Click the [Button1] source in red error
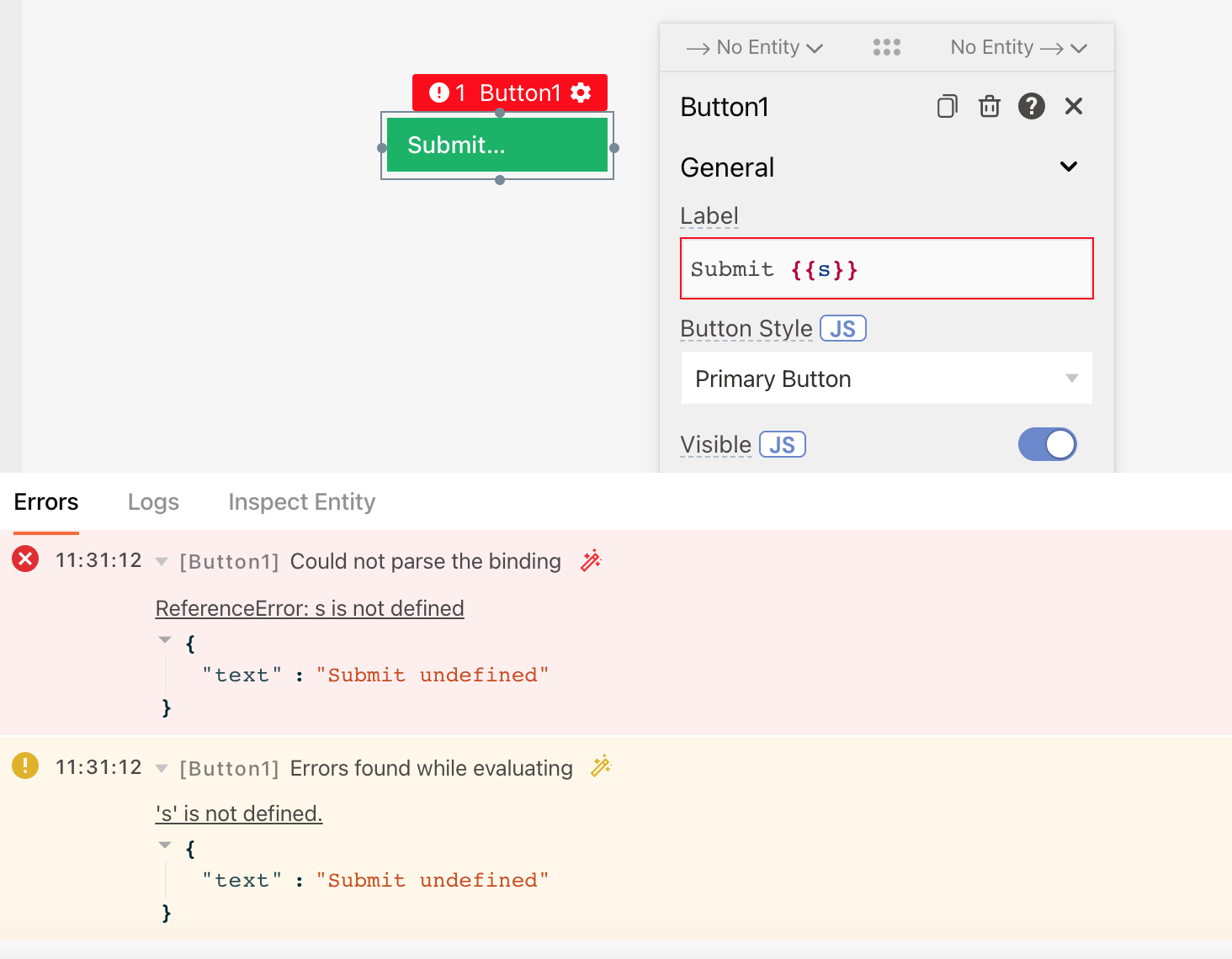Image resolution: width=1232 pixels, height=959 pixels. click(229, 562)
